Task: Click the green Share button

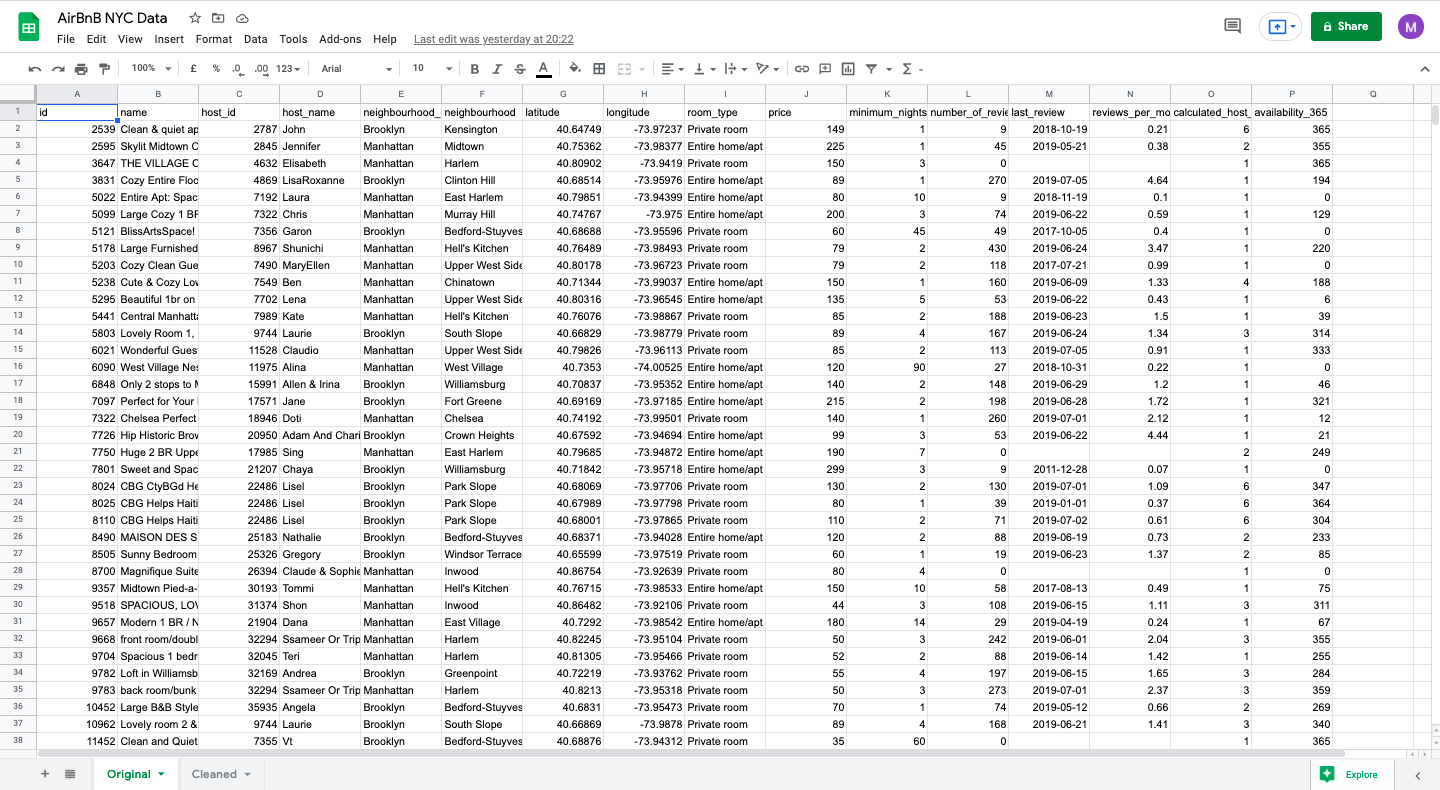Action: point(1346,26)
